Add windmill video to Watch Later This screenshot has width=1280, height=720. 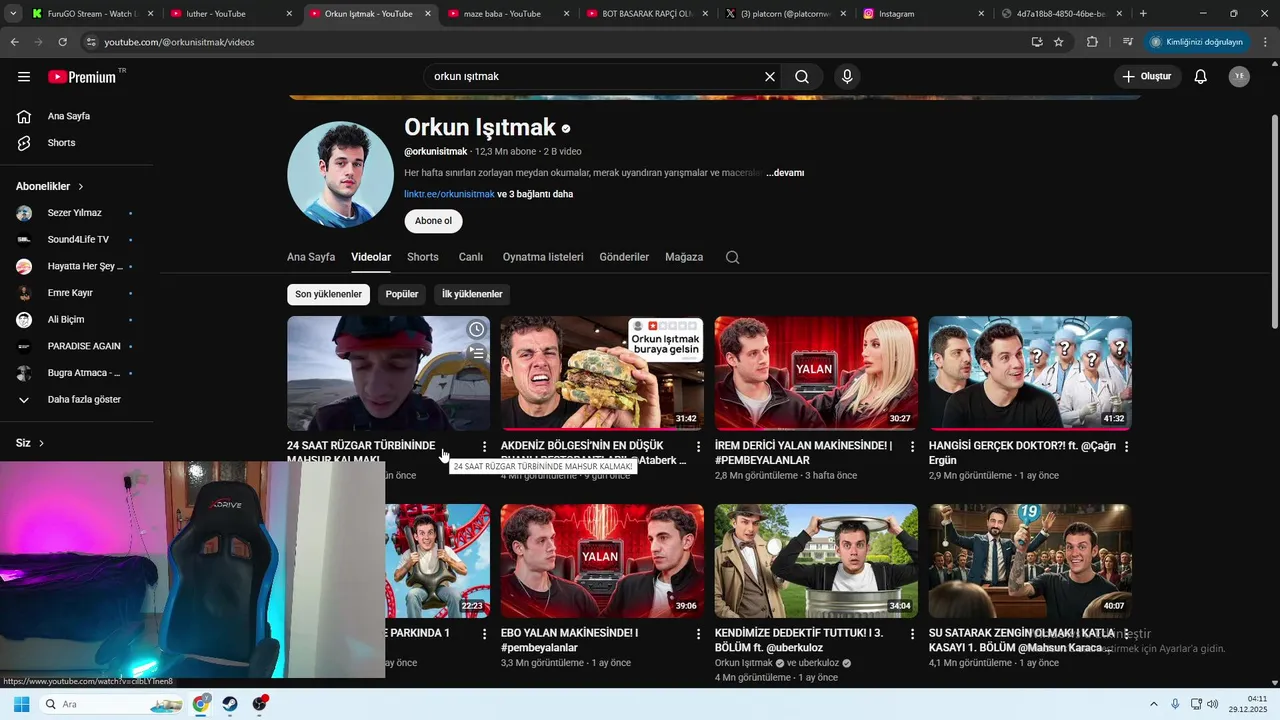477,329
